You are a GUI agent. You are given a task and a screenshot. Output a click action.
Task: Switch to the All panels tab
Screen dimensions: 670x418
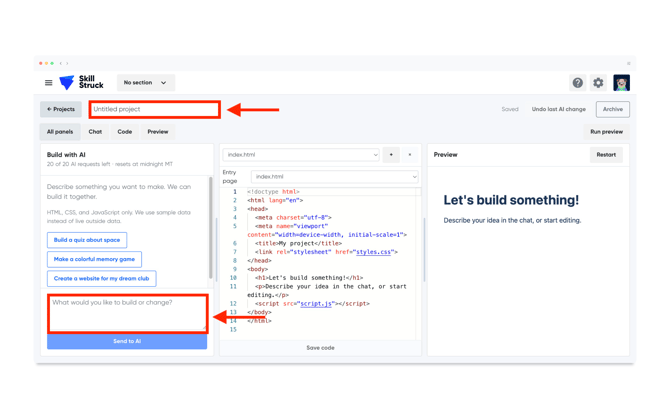[x=60, y=132]
